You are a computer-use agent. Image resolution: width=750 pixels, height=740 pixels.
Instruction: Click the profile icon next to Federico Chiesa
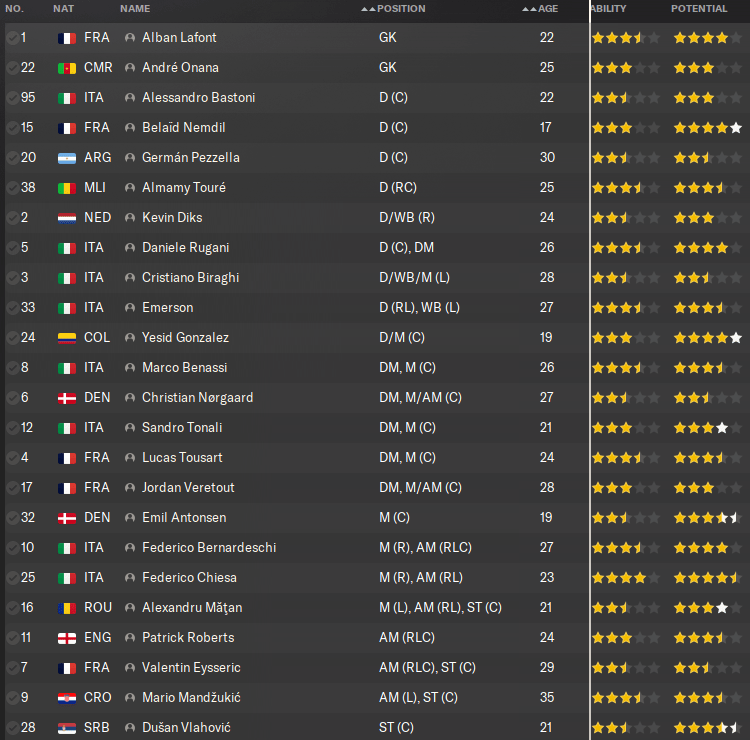[x=130, y=578]
